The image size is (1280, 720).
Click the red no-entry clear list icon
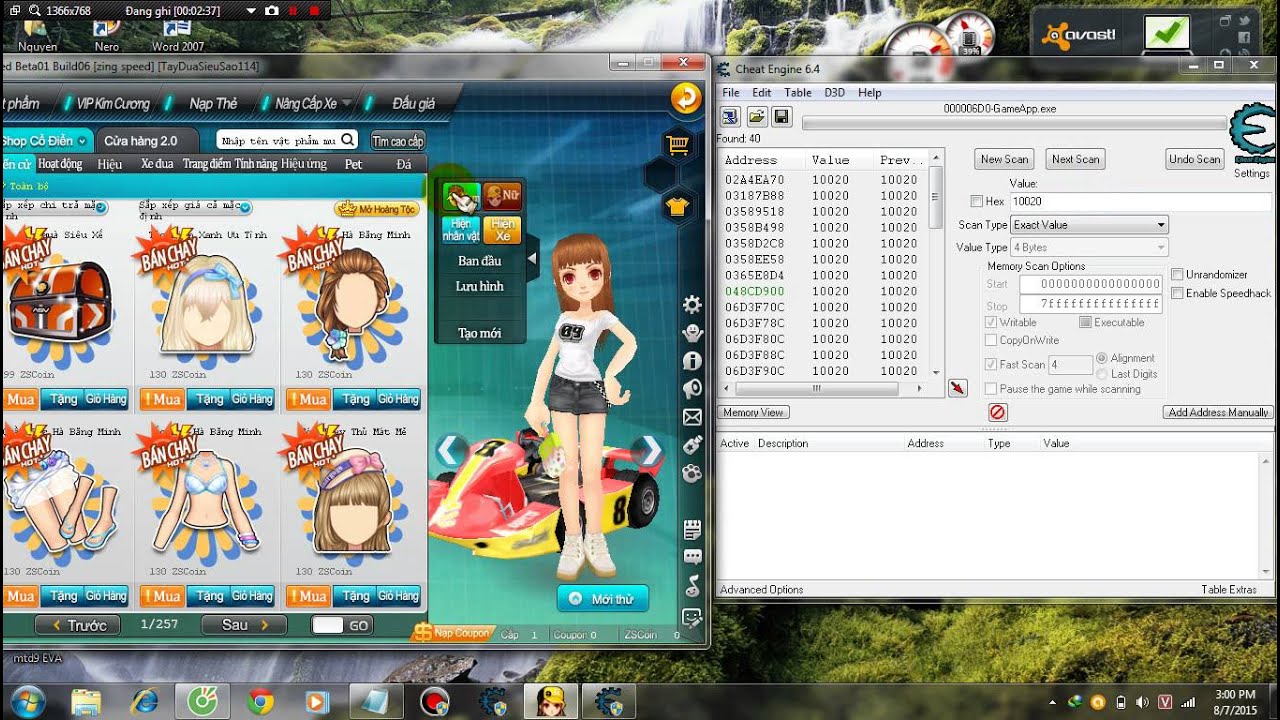click(998, 412)
